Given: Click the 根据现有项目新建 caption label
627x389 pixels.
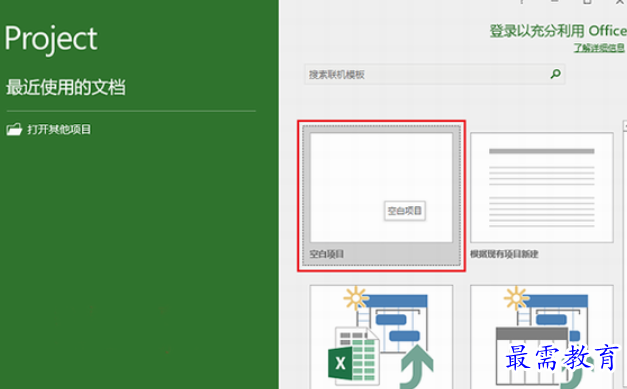Looking at the screenshot, I should [x=504, y=254].
